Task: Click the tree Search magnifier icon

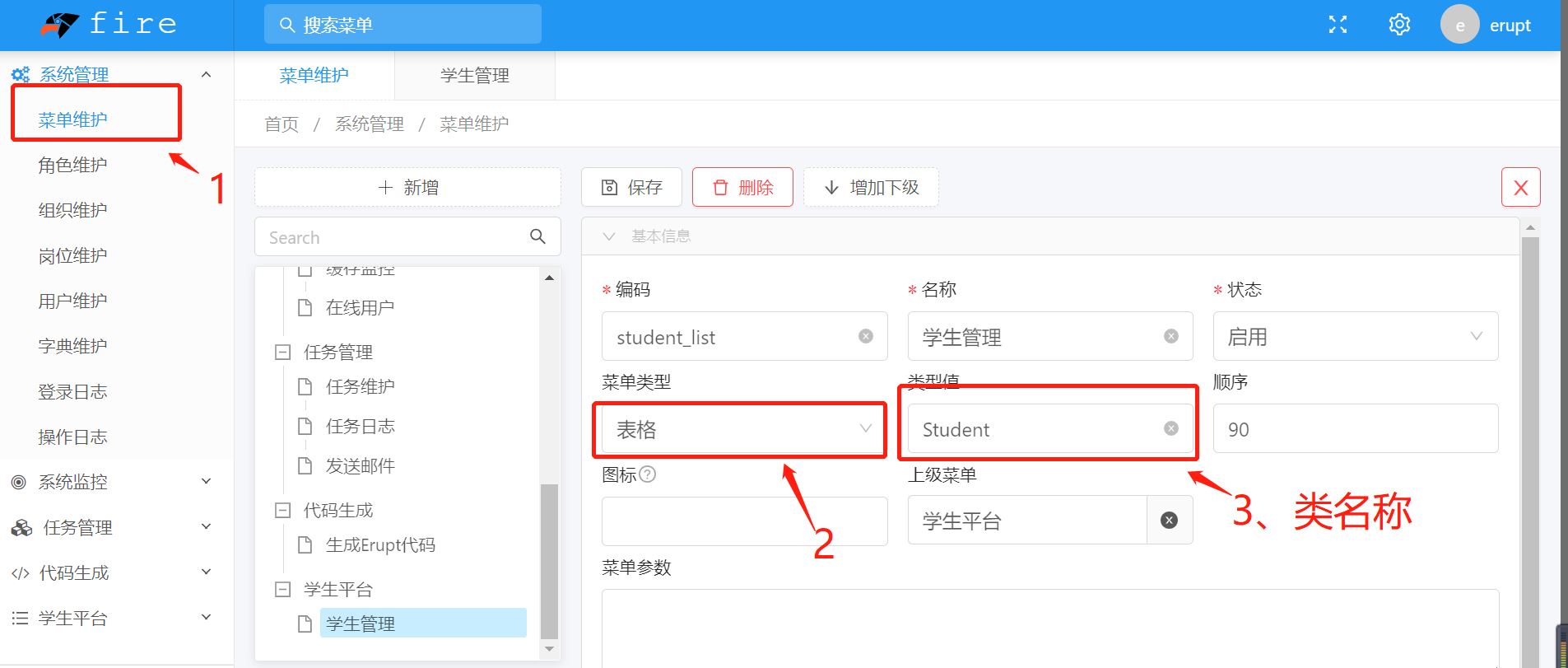Action: 537,236
